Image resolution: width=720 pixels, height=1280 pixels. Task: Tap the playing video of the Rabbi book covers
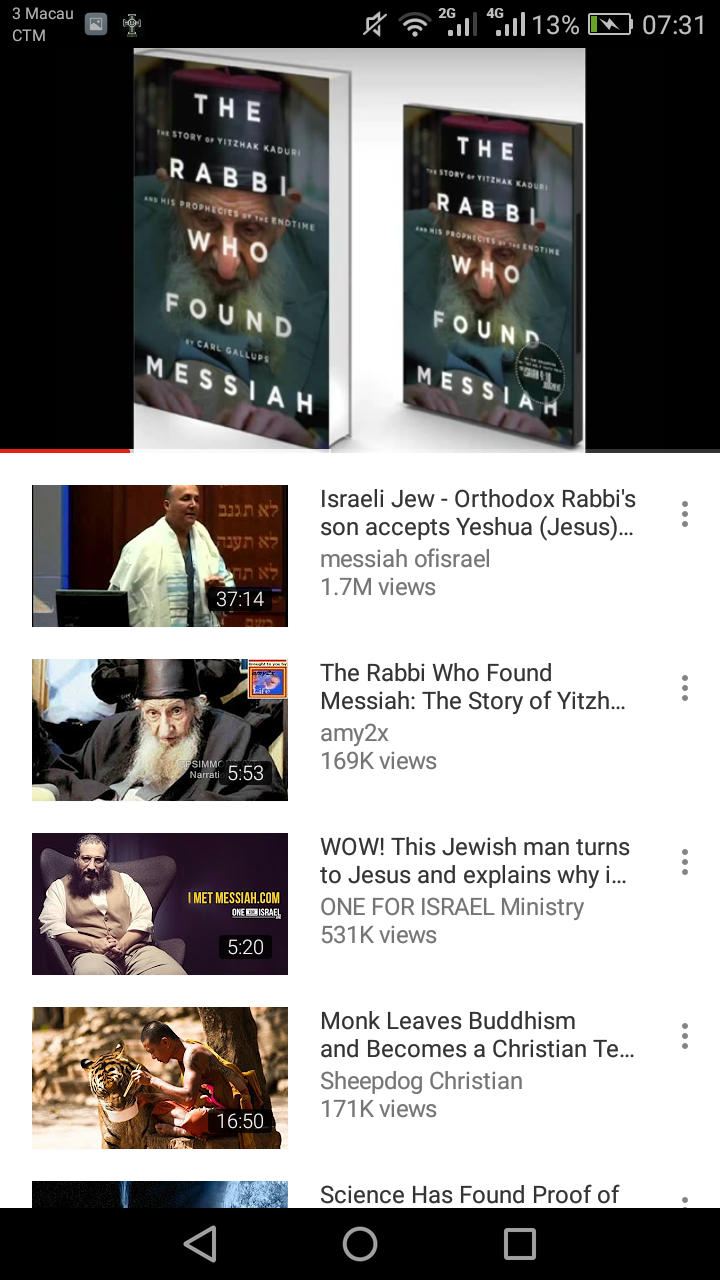[x=360, y=250]
